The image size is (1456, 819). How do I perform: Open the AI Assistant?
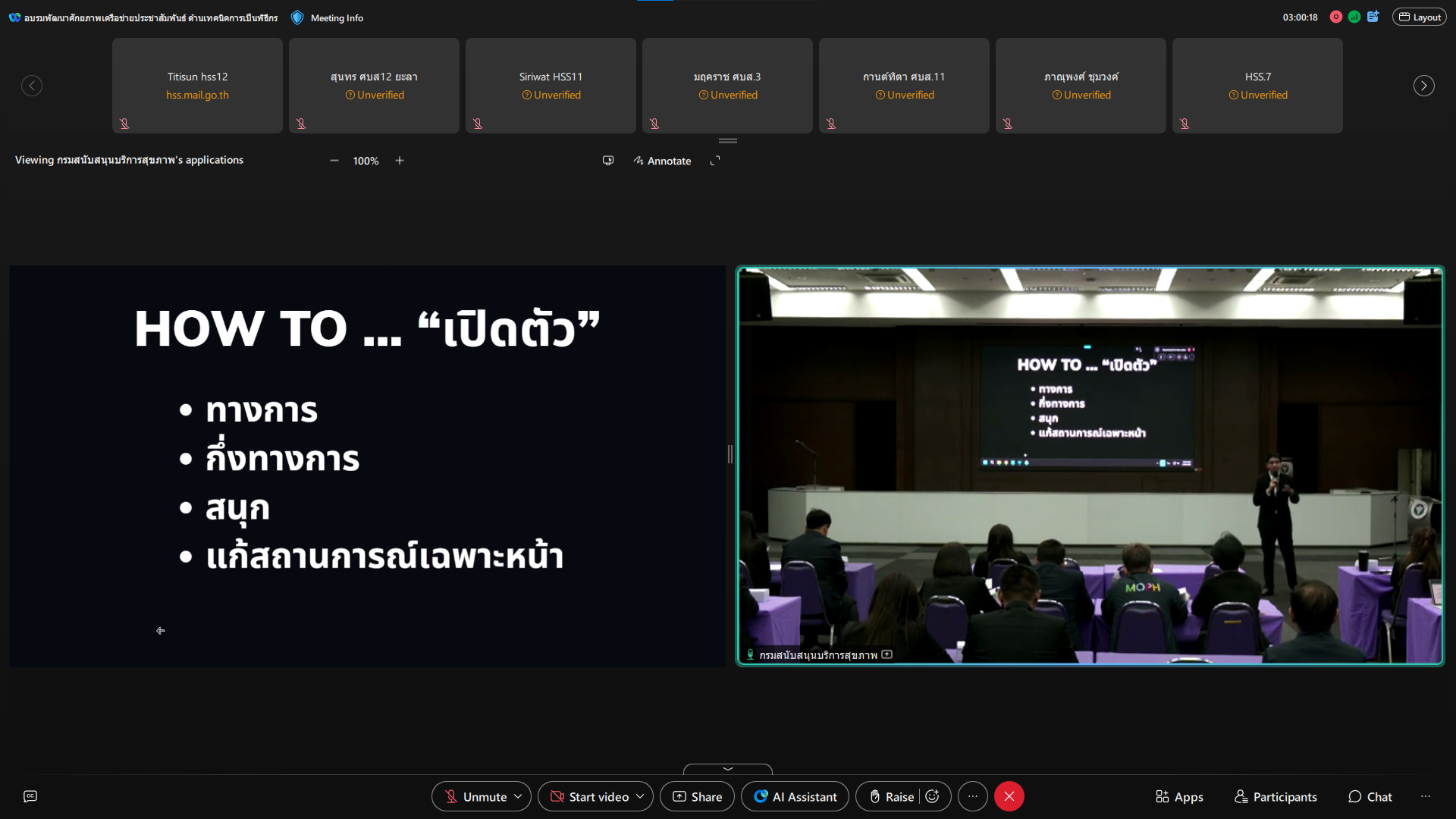pos(795,796)
